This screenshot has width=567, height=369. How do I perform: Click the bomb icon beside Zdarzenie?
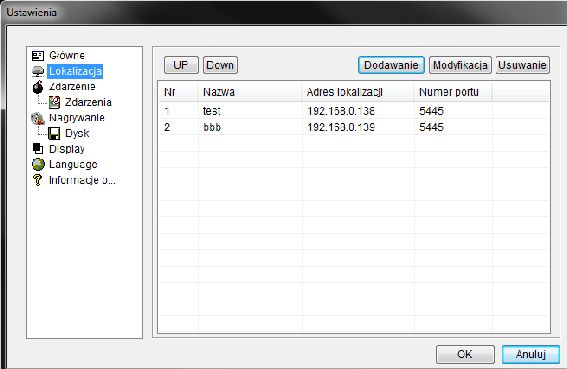38,87
